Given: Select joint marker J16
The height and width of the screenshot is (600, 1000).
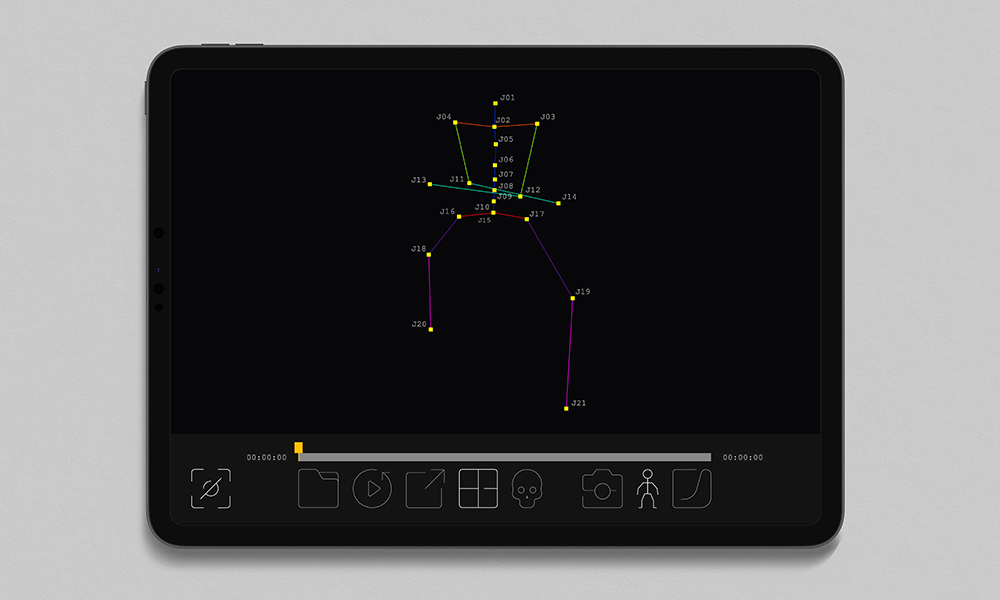Looking at the screenshot, I should [x=459, y=217].
